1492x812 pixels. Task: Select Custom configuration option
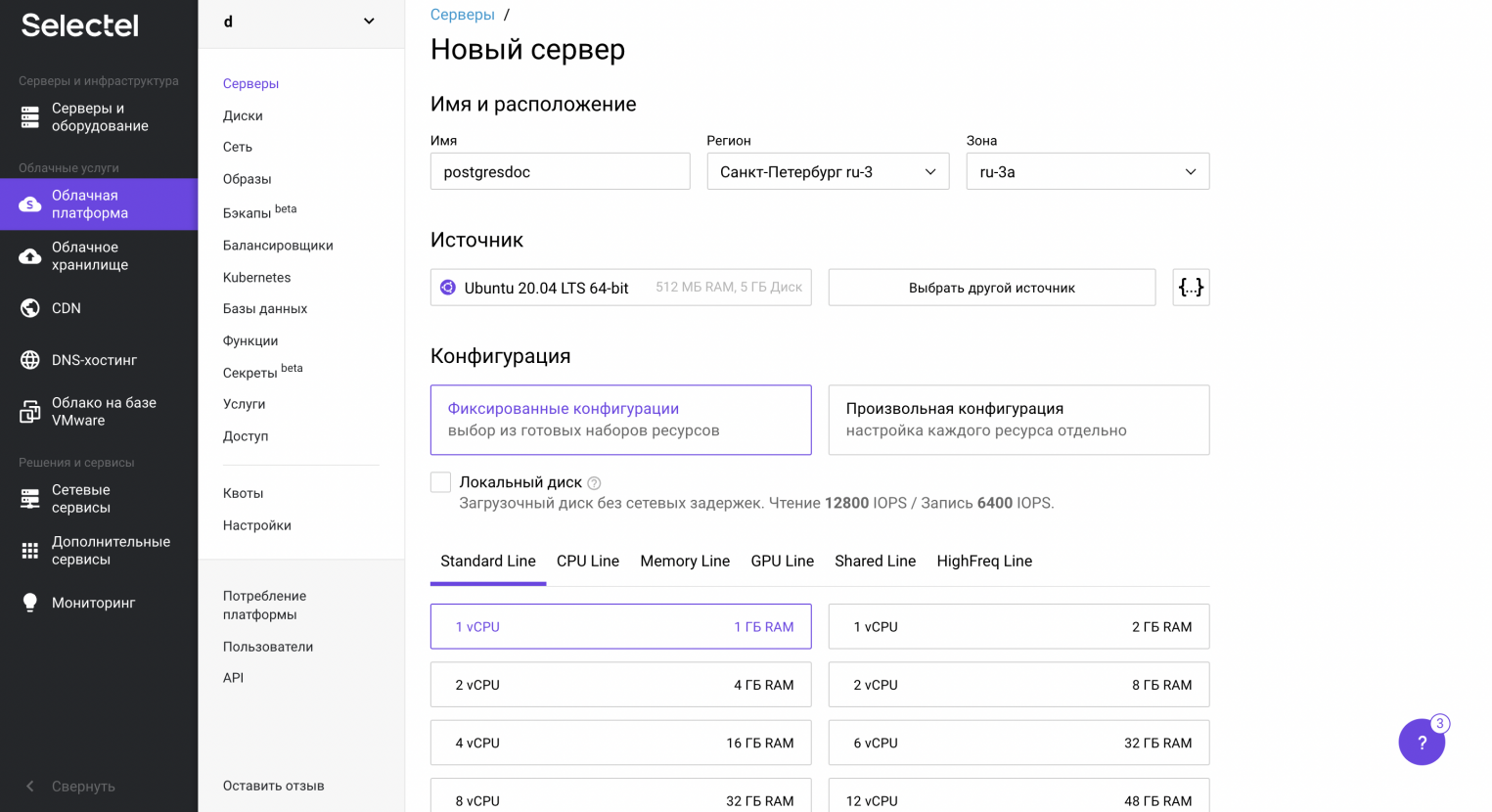1018,420
